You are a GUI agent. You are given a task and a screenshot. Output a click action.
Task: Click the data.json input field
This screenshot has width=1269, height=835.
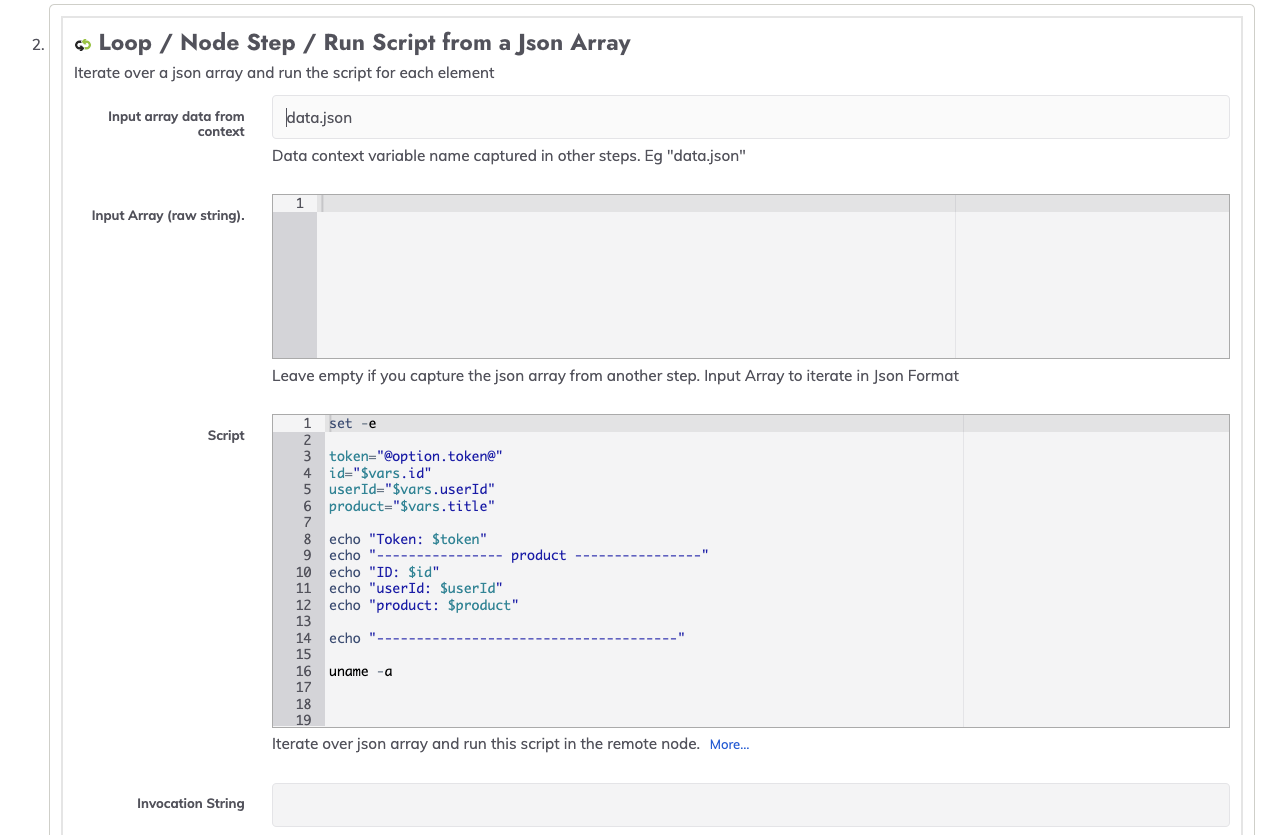pyautogui.click(x=750, y=117)
